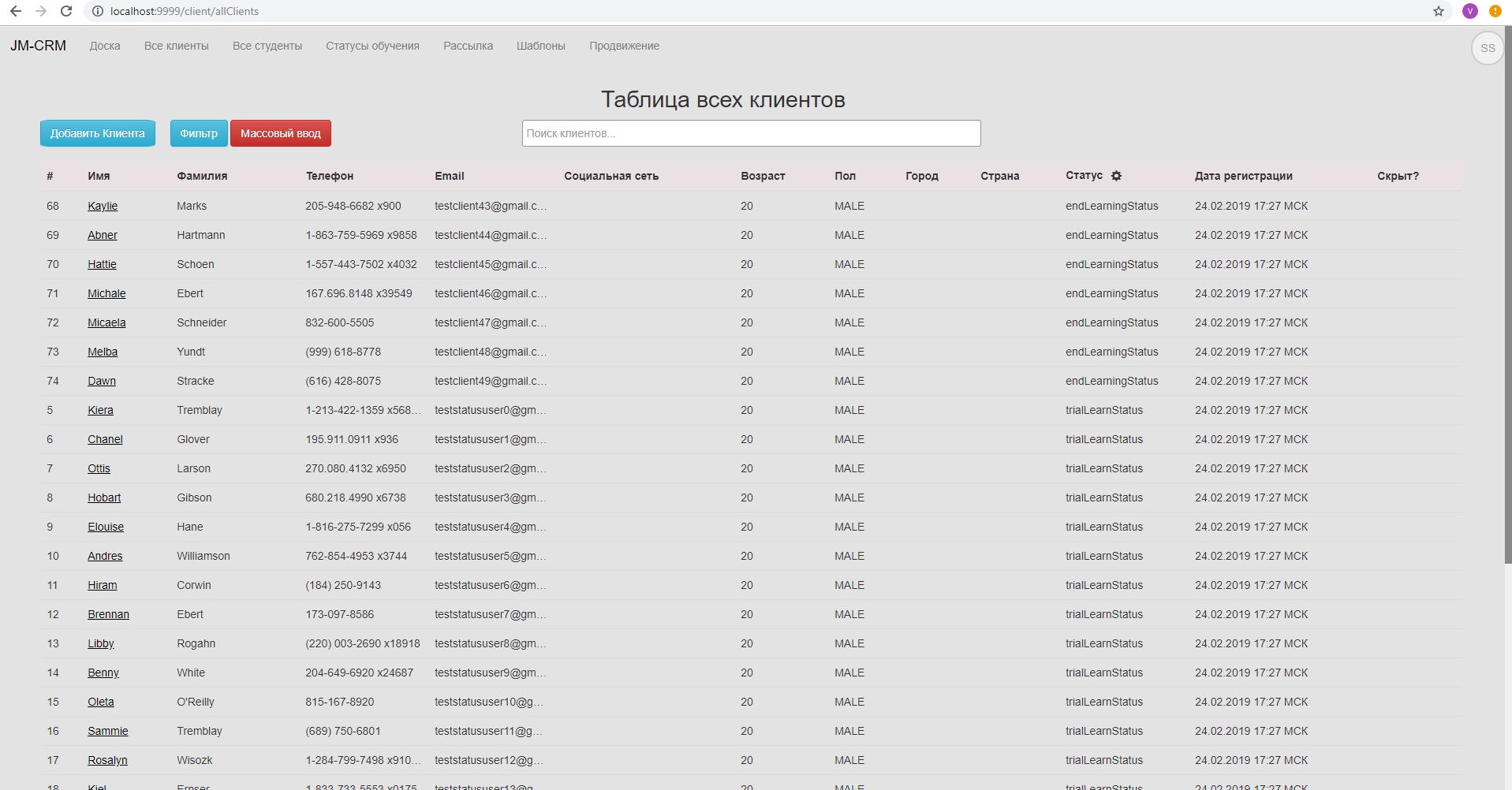
Task: Click the browser address bar URL
Action: (x=185, y=11)
